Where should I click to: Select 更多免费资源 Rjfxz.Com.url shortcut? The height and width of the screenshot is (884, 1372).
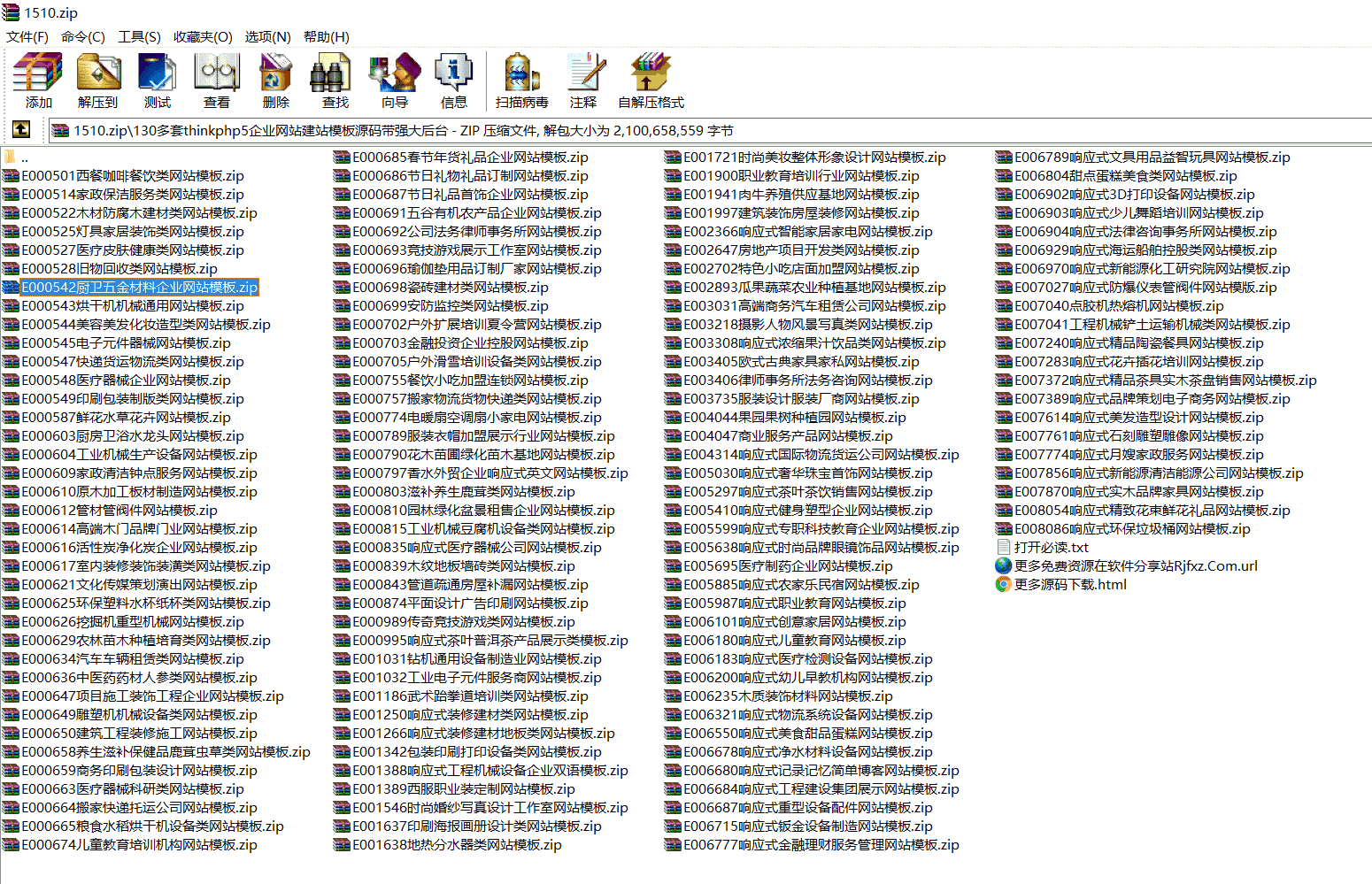pyautogui.click(x=1135, y=566)
